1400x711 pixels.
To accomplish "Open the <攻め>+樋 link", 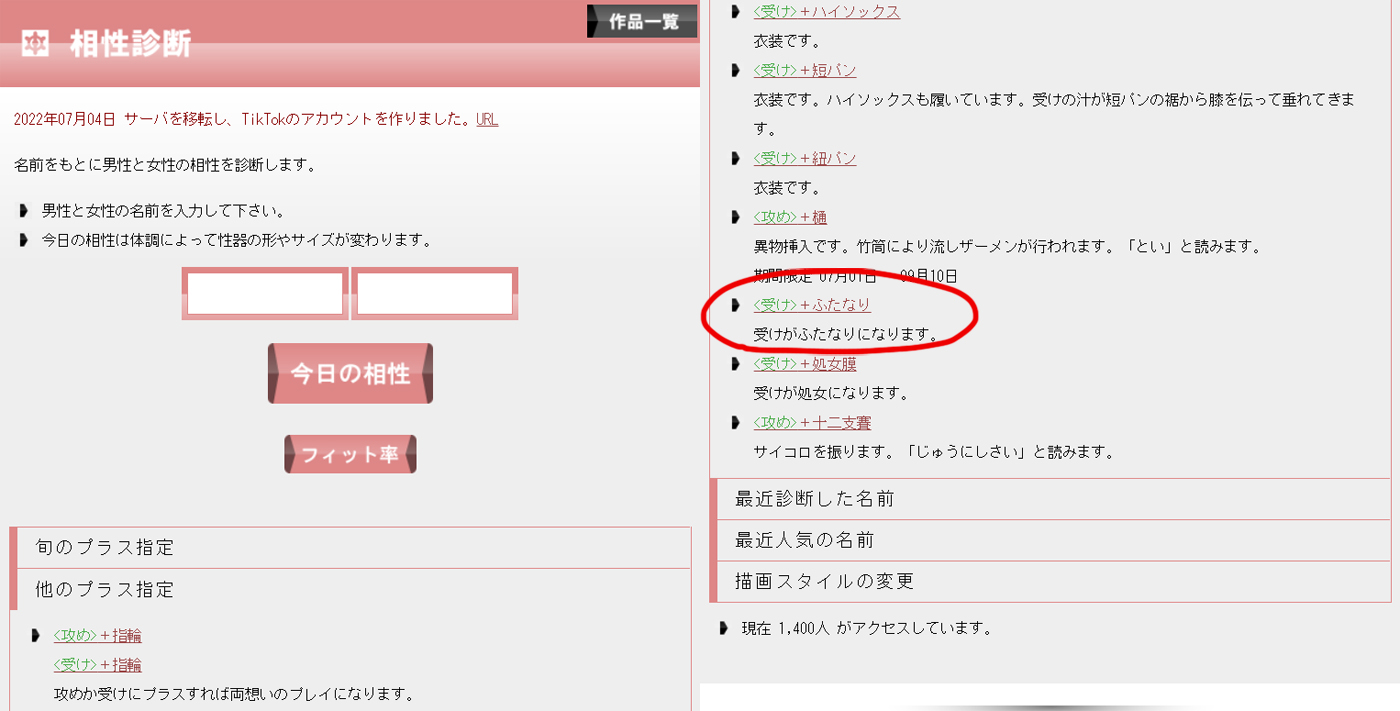I will pos(790,218).
